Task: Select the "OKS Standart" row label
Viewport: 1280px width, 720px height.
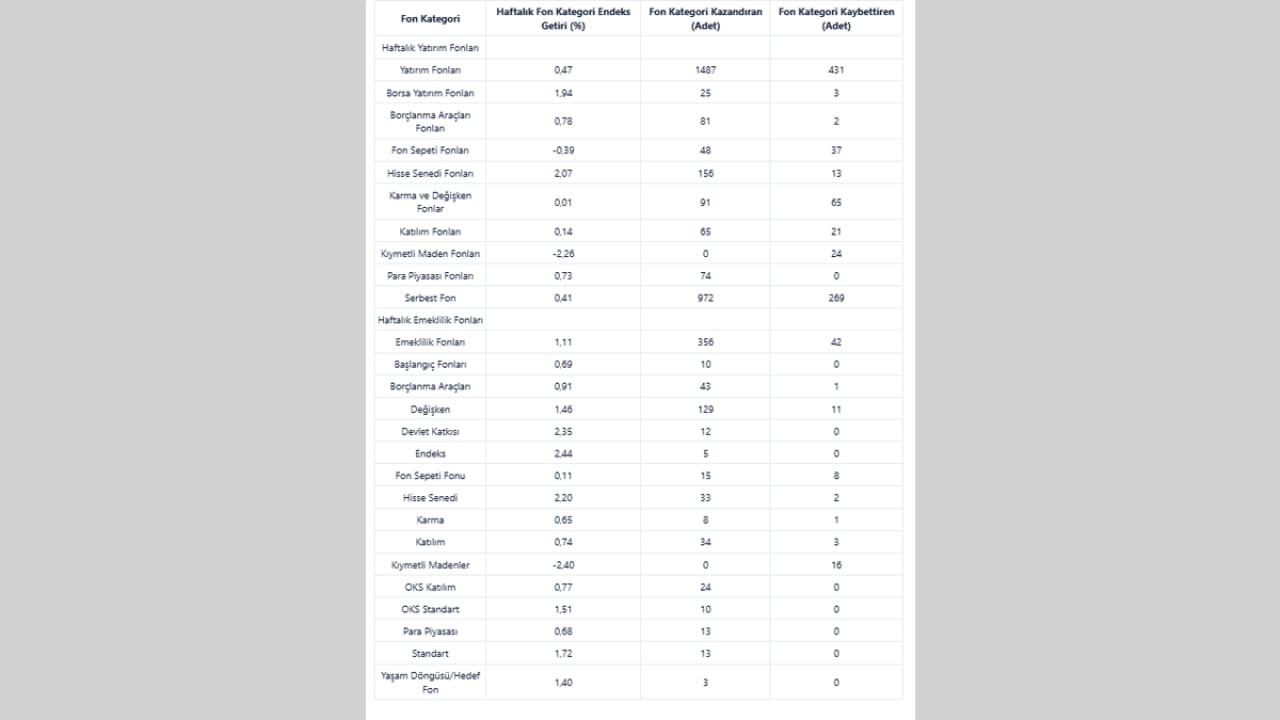Action: click(430, 609)
